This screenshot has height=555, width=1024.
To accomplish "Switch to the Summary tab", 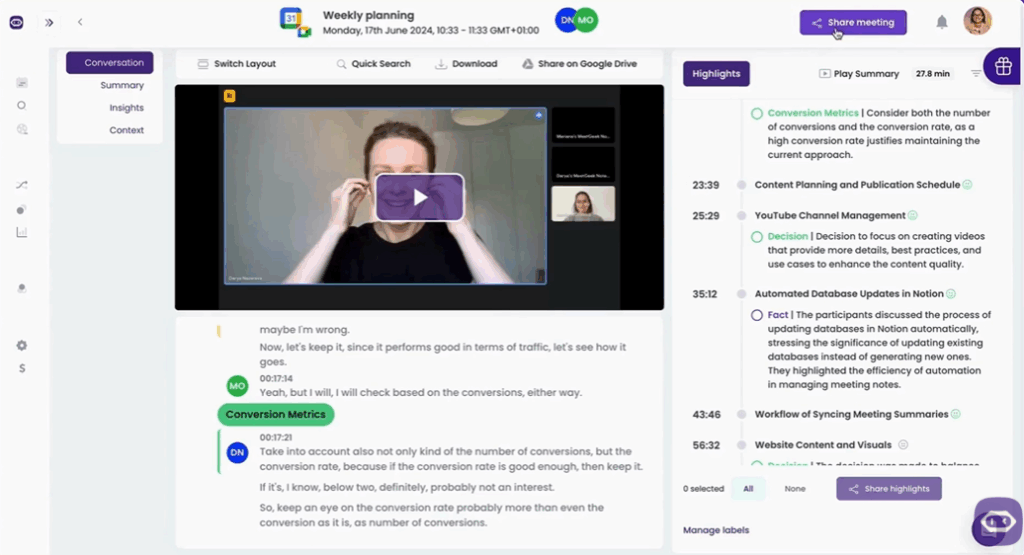I will click(122, 85).
